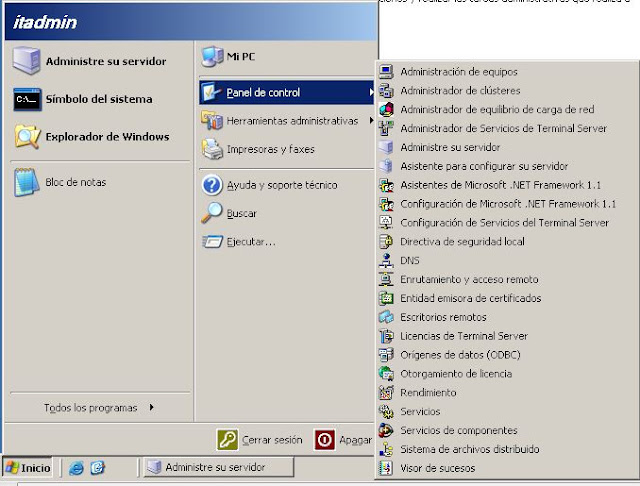The width and height of the screenshot is (640, 486).
Task: Switch to Administre su servidor taskbar button
Action: [x=219, y=467]
